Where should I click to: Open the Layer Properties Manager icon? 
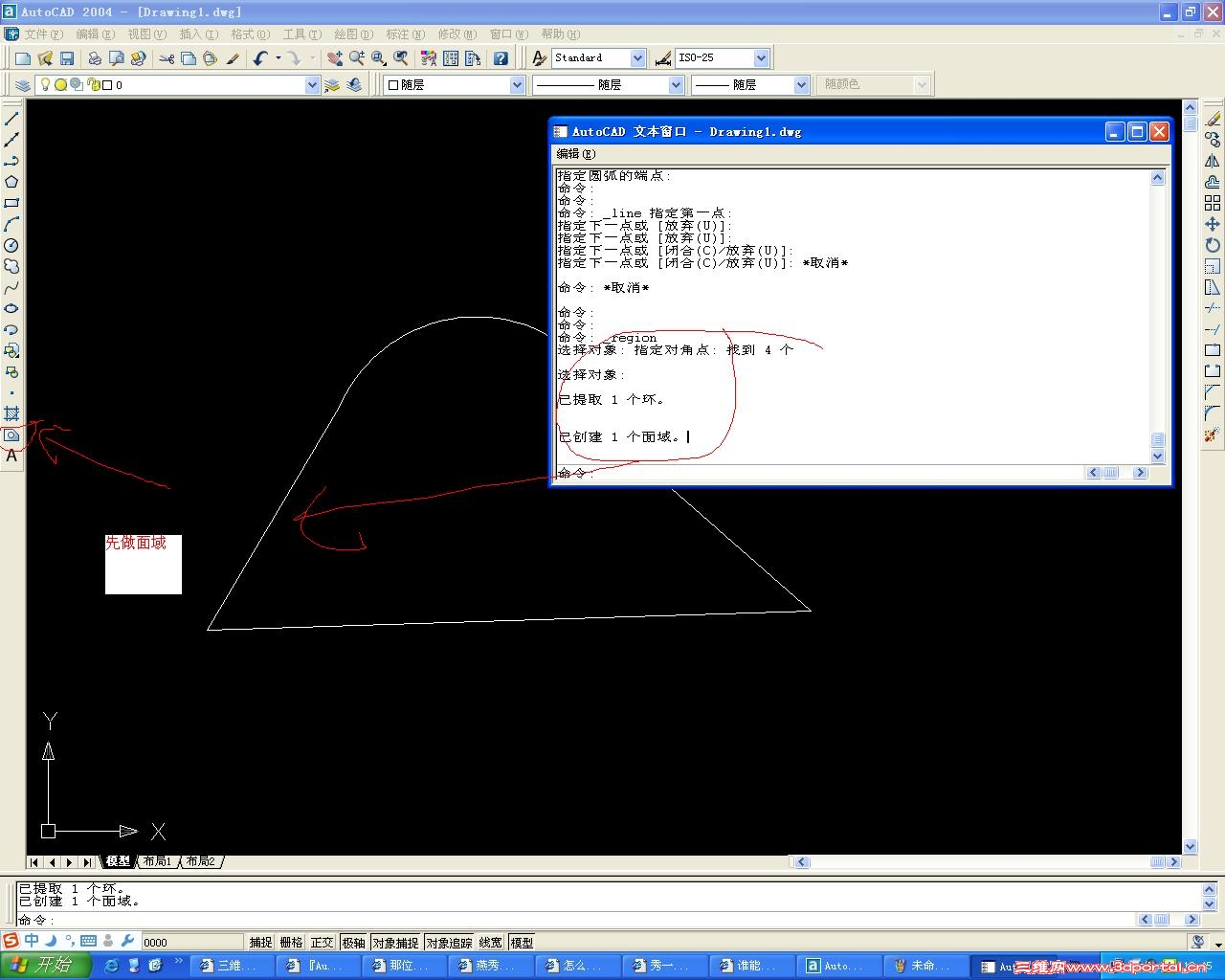click(23, 85)
